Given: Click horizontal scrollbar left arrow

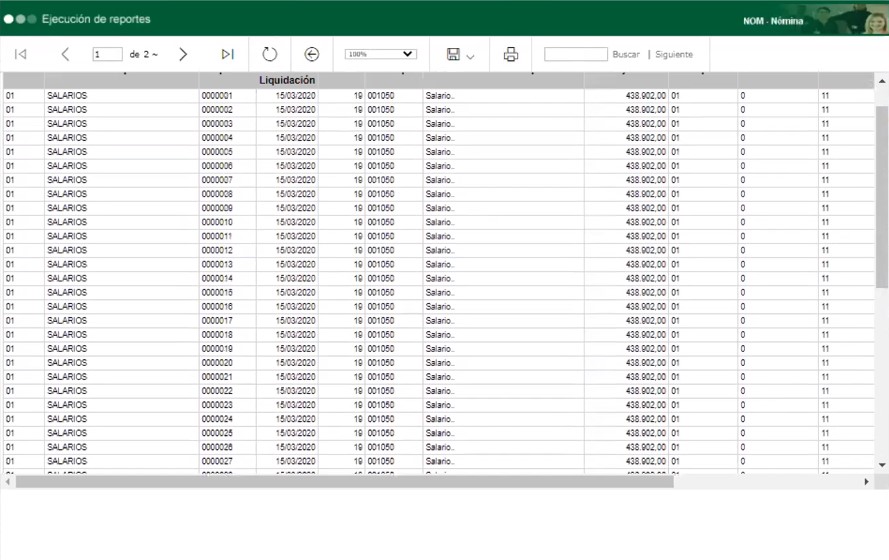Looking at the screenshot, I should (8, 482).
